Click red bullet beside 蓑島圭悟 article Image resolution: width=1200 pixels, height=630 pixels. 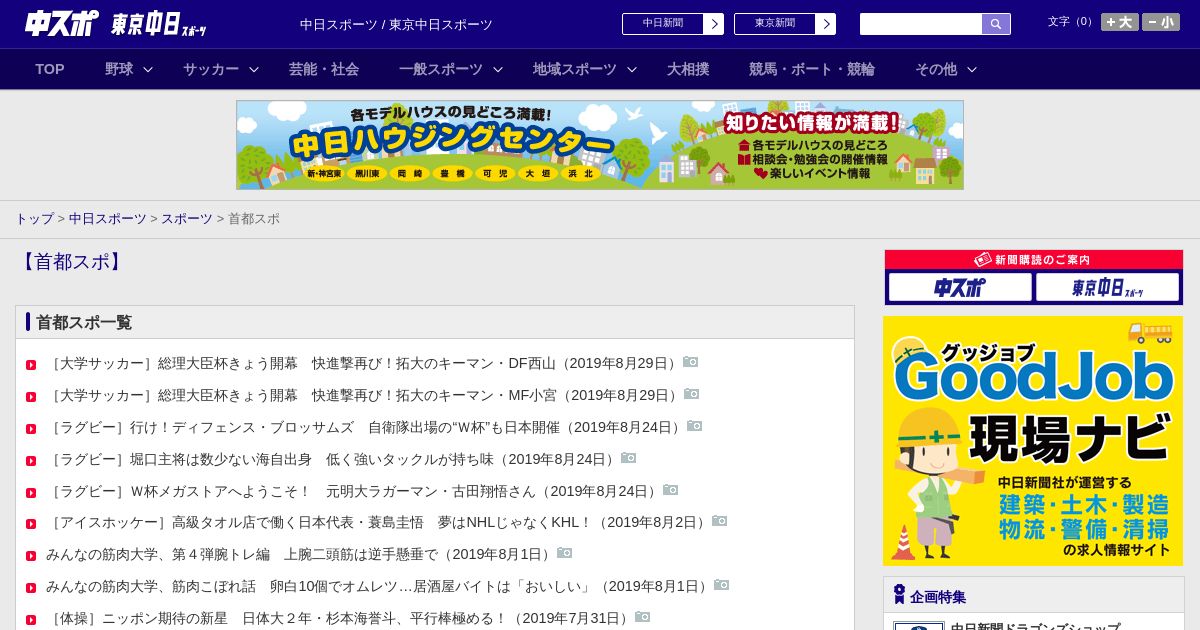(31, 524)
